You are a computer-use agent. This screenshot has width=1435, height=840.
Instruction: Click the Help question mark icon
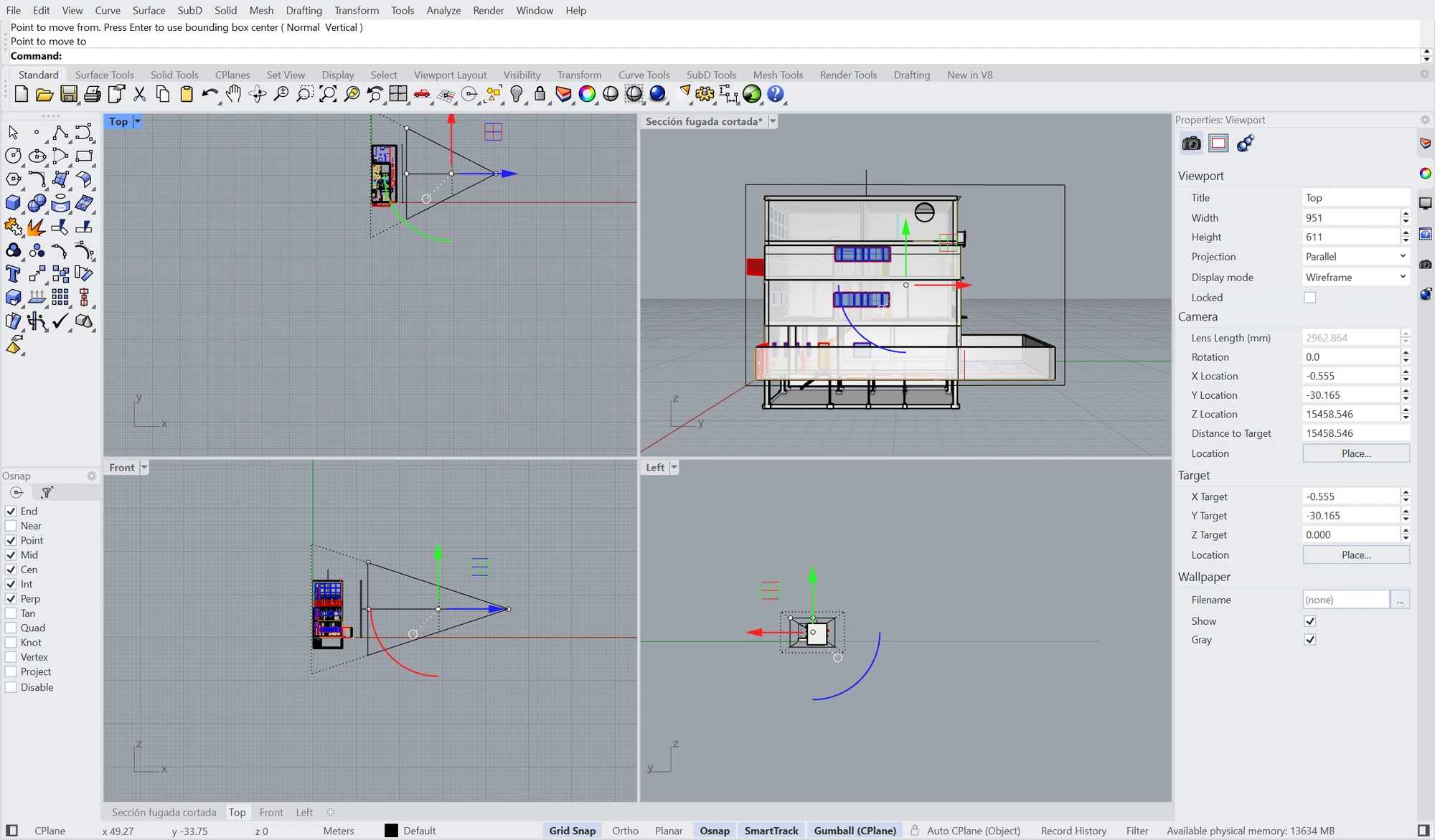[775, 94]
